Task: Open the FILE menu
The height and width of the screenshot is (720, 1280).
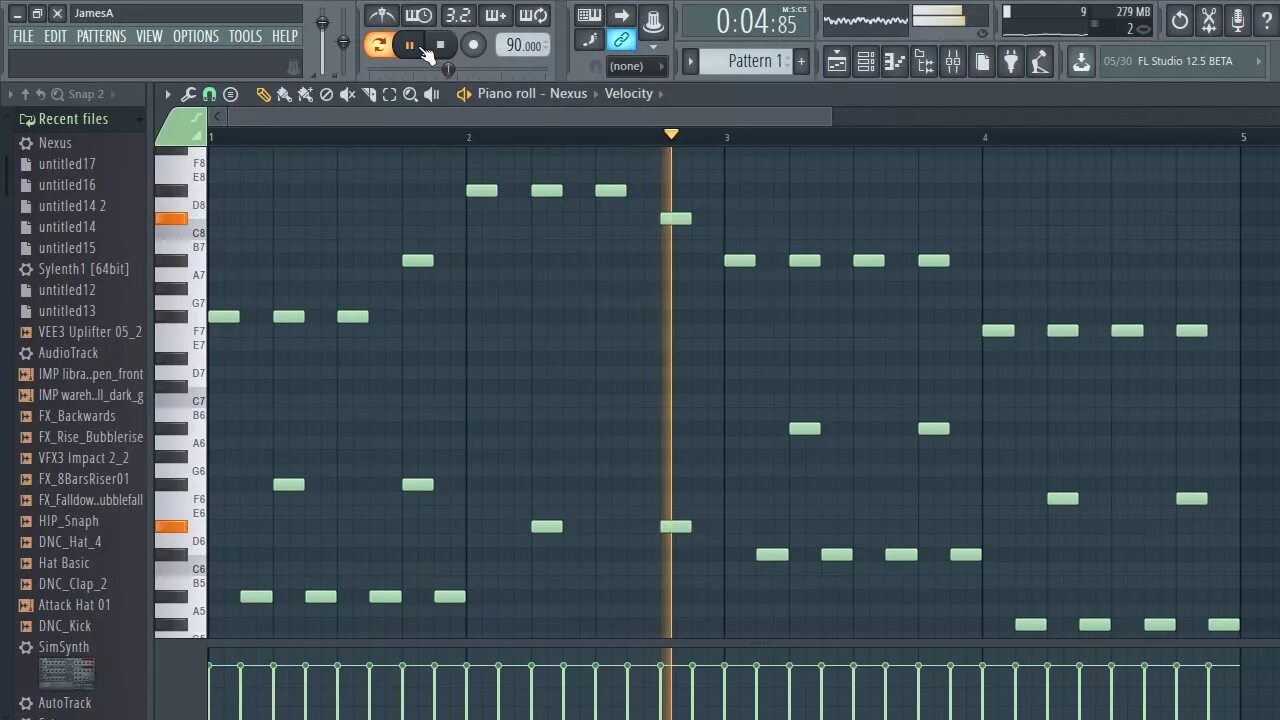Action: [x=23, y=36]
